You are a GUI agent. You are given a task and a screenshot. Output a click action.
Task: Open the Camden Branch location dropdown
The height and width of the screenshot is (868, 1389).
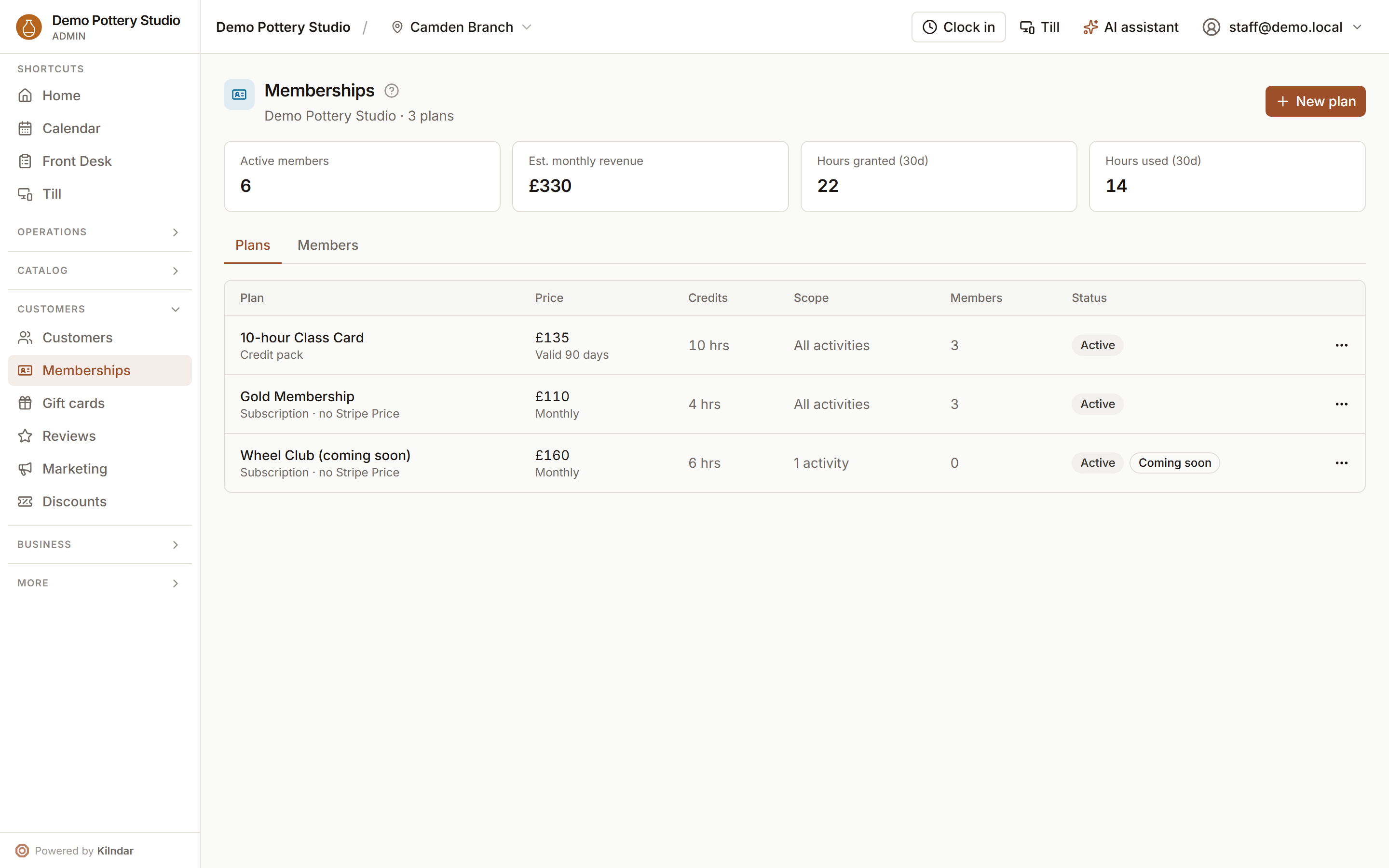(462, 27)
